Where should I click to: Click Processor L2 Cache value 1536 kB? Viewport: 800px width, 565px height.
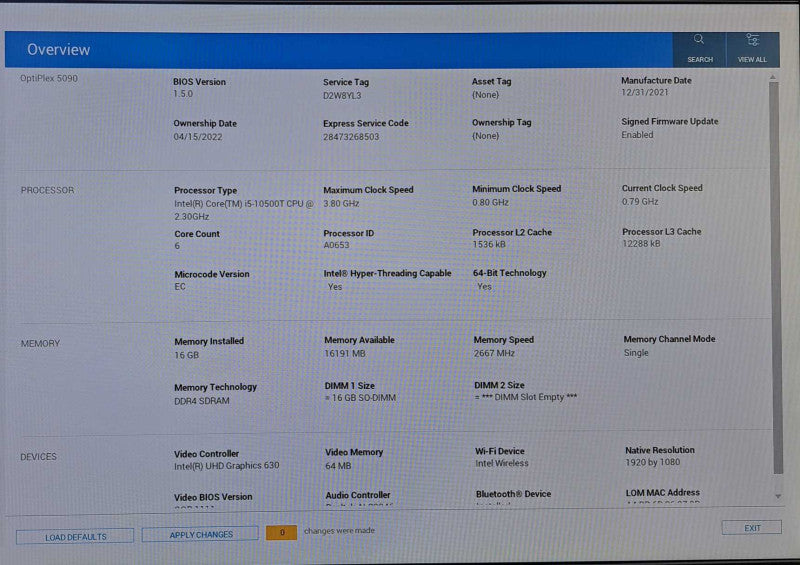(x=489, y=244)
